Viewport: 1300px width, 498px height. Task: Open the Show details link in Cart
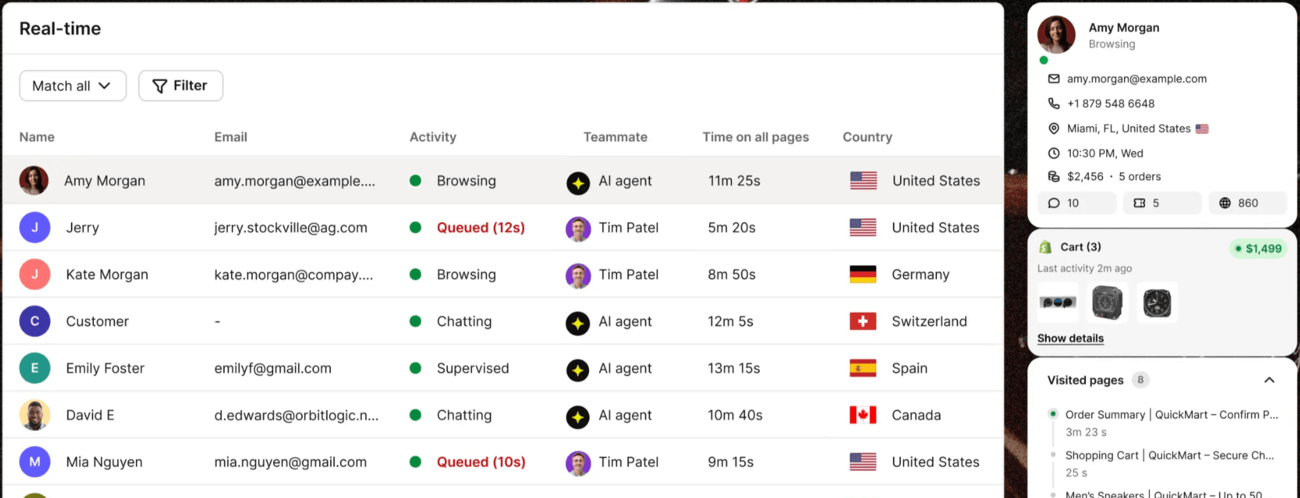click(1070, 338)
